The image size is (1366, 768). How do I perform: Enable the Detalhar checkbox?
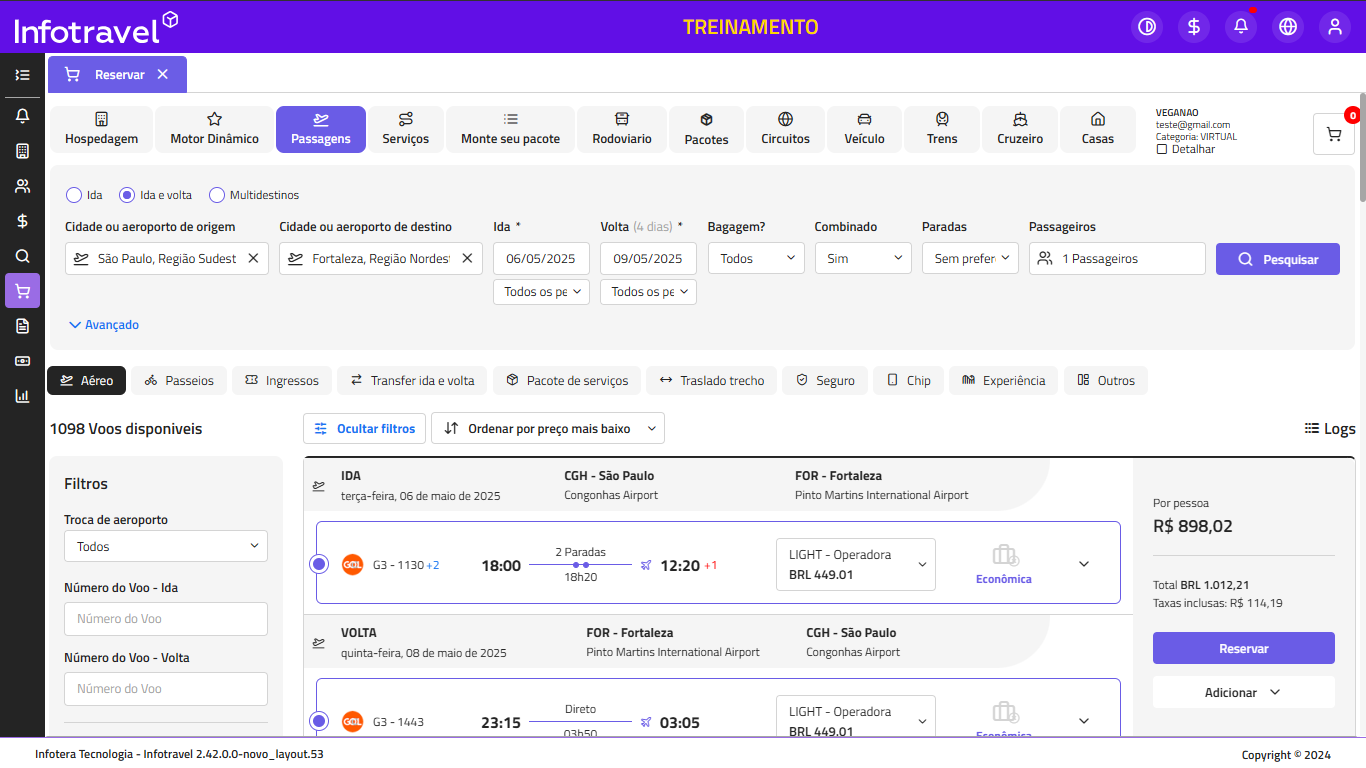(x=1162, y=149)
